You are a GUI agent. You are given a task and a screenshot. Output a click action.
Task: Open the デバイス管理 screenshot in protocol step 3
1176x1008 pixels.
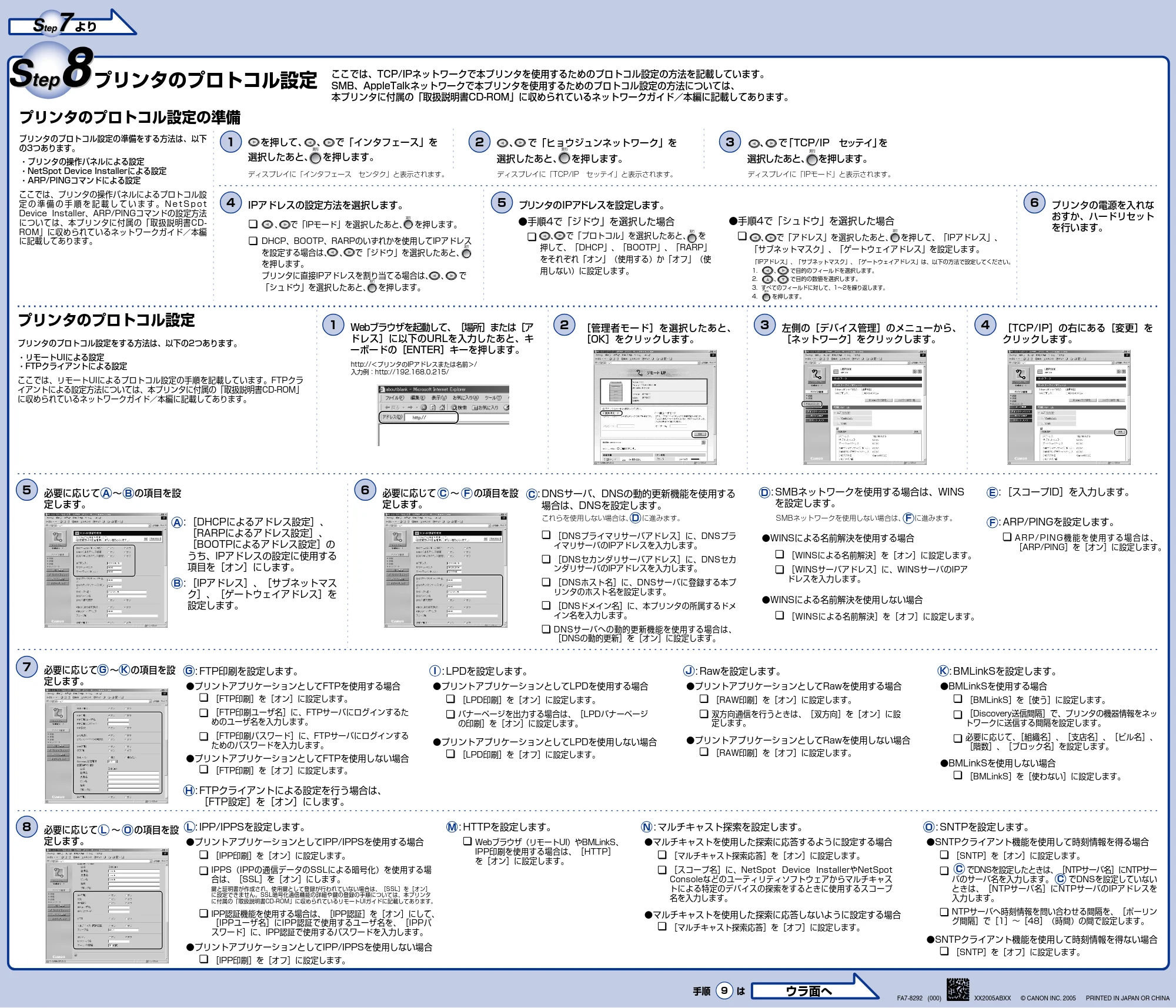(865, 407)
